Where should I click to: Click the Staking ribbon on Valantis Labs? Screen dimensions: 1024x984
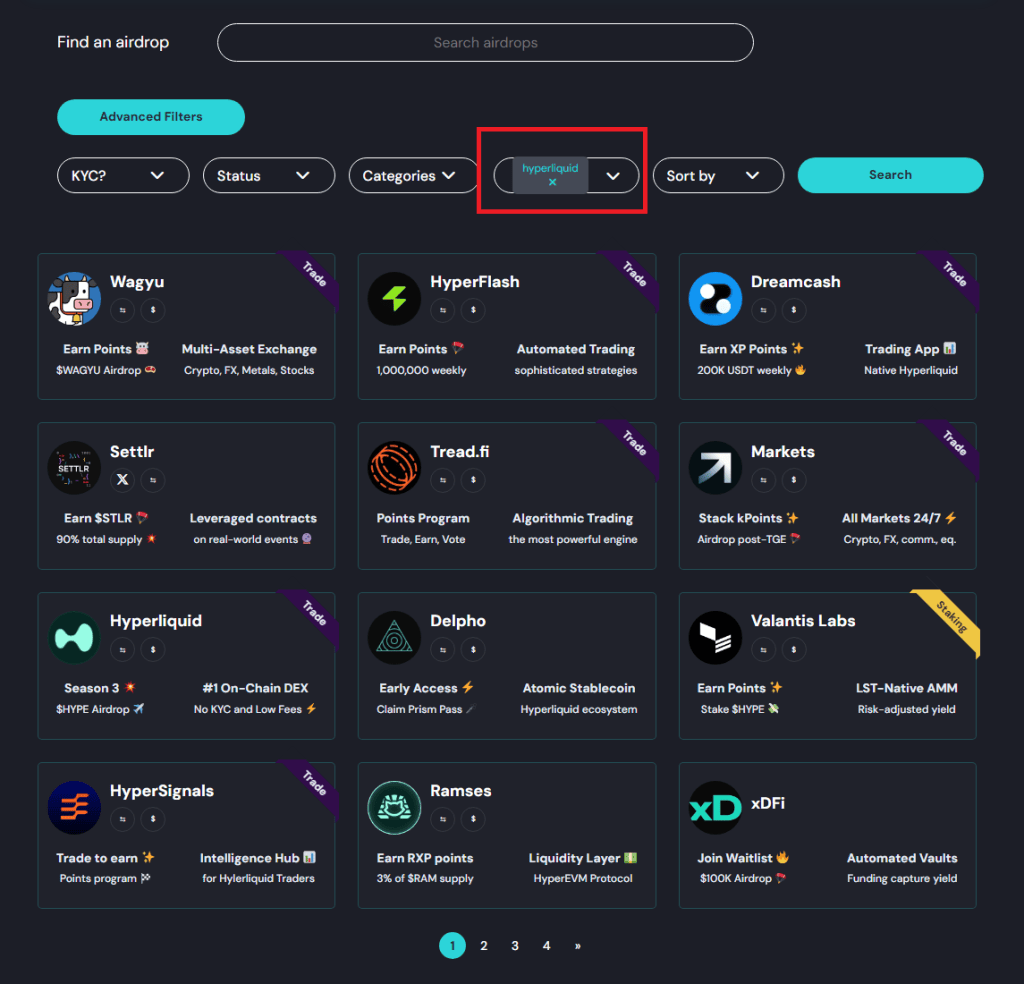click(x=952, y=617)
